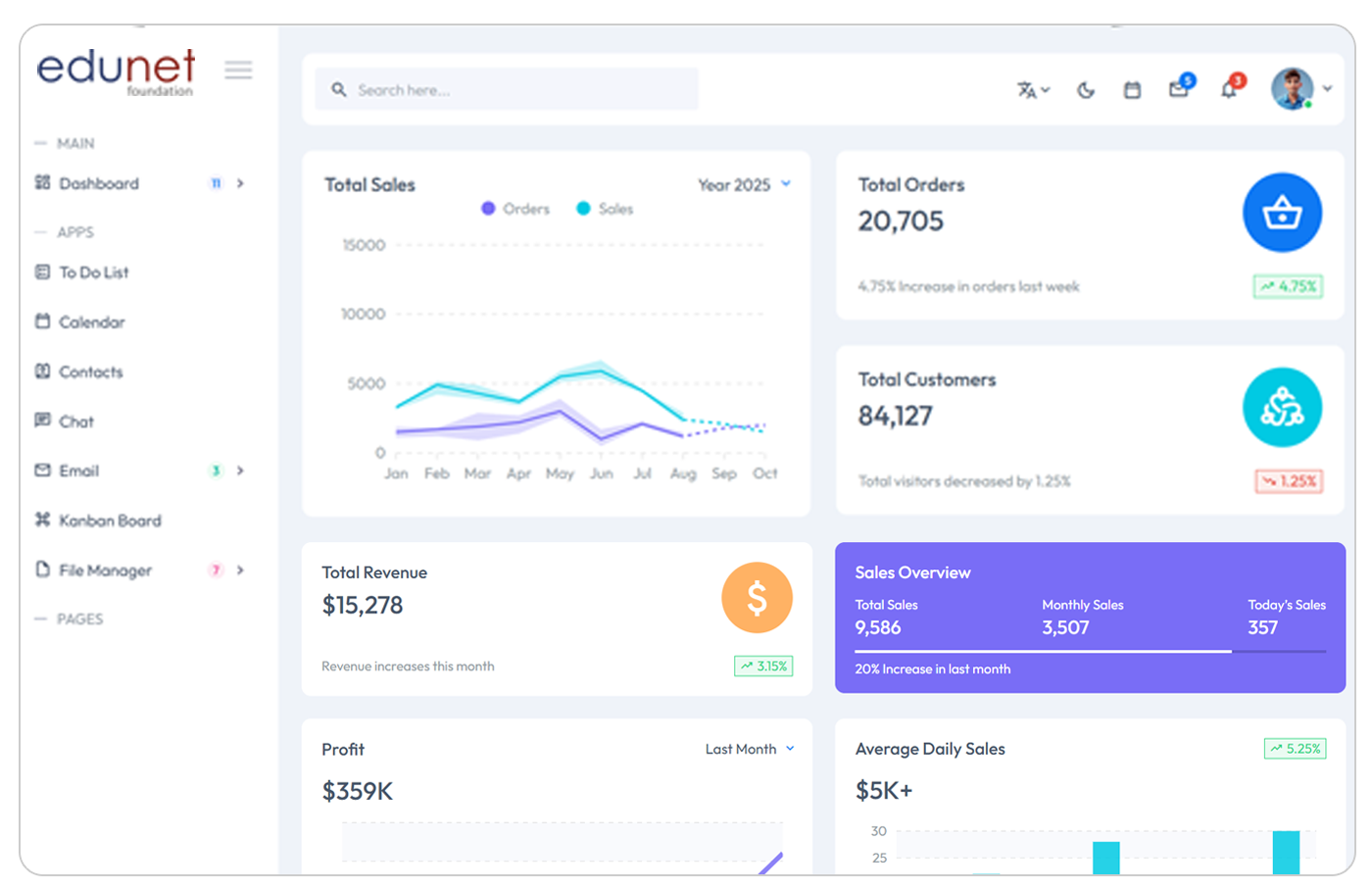Open the Year 2025 dropdown
The height and width of the screenshot is (890, 1372).
coord(745,185)
